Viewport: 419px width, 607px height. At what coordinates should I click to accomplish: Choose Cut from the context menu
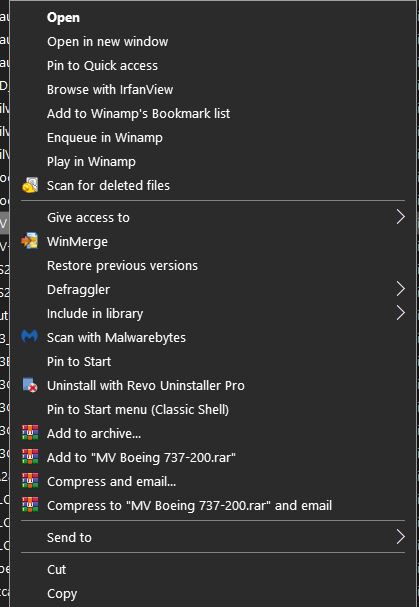tap(57, 569)
